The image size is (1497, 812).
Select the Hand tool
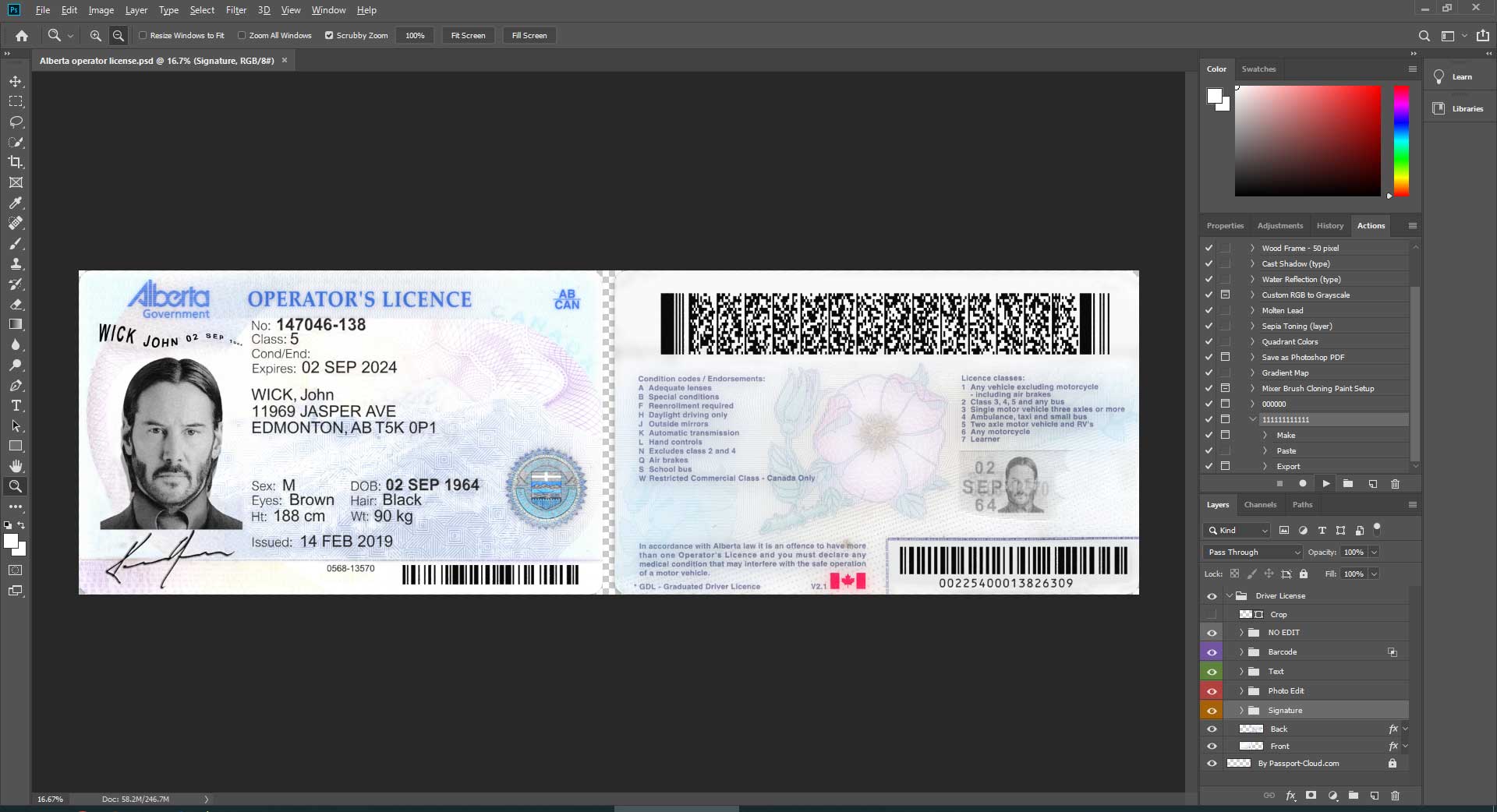pos(16,466)
